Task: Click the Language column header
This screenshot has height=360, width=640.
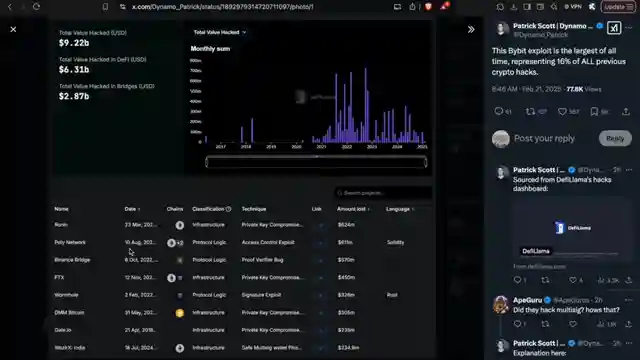Action: tap(400, 209)
